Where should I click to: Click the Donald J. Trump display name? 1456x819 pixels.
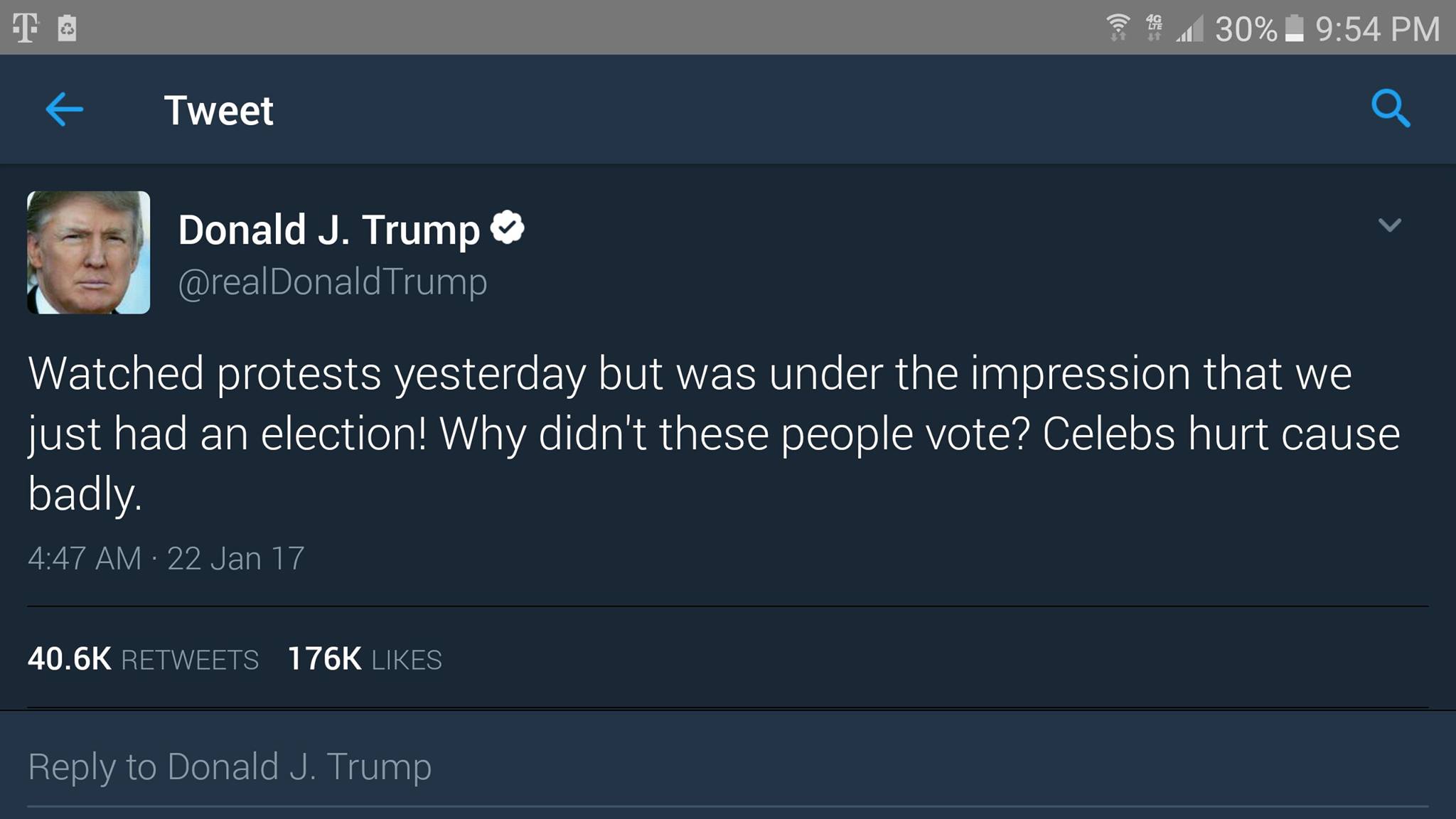328,230
